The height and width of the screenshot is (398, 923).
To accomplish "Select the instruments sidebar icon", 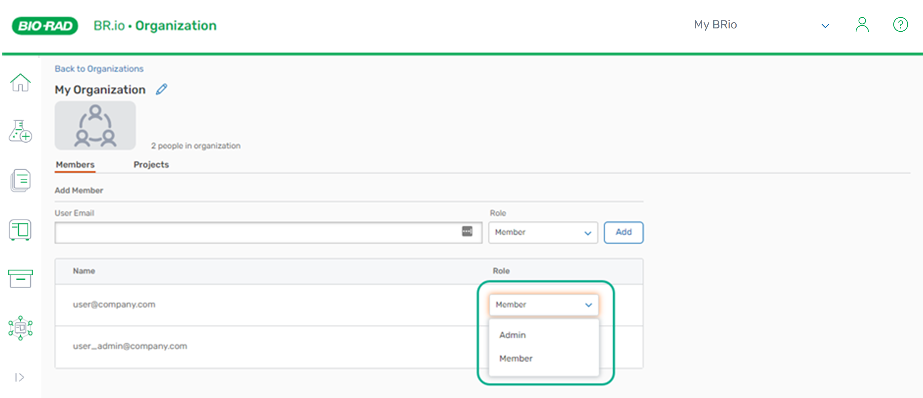I will 21,229.
